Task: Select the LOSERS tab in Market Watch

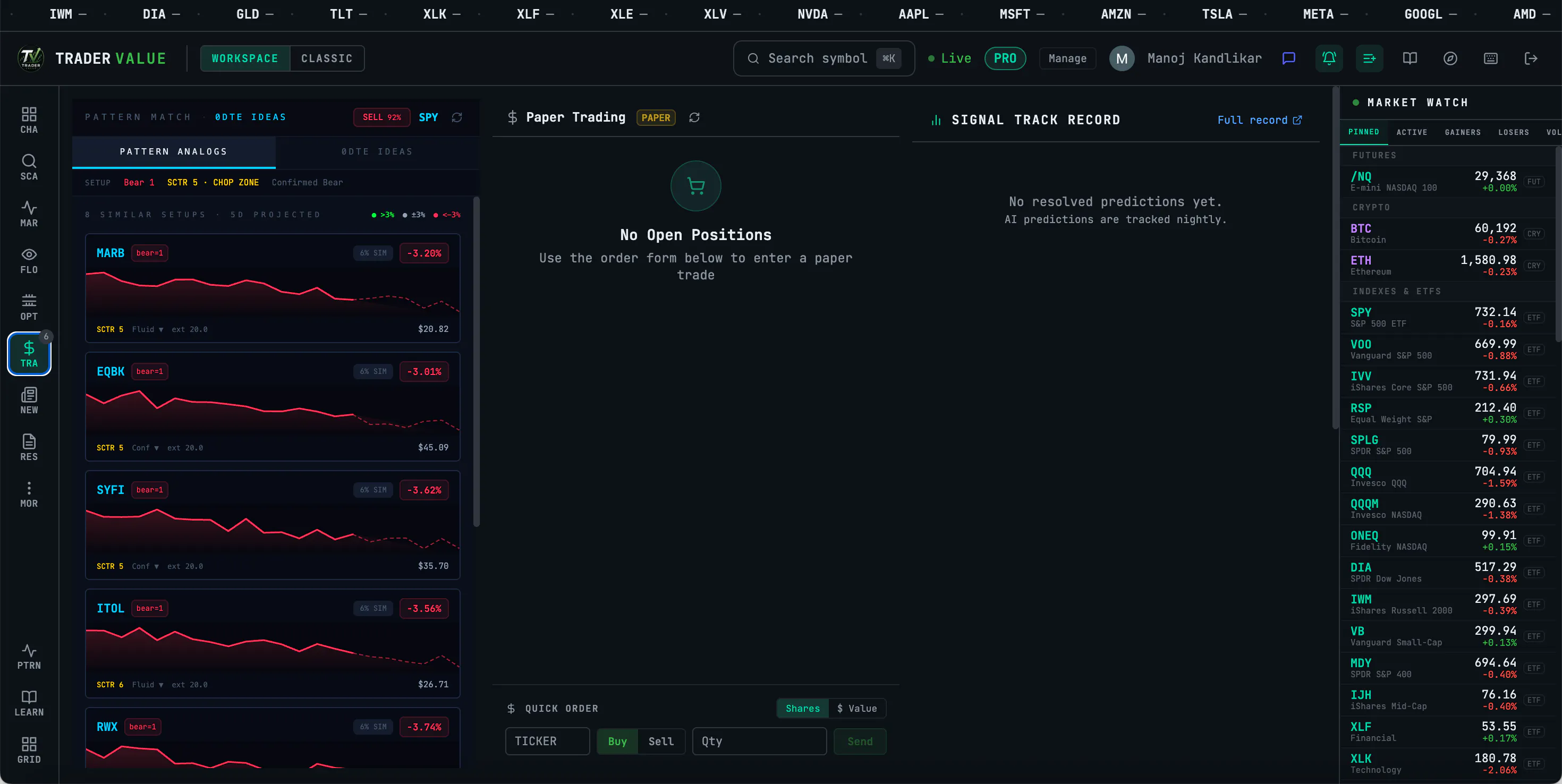Action: pos(1513,132)
